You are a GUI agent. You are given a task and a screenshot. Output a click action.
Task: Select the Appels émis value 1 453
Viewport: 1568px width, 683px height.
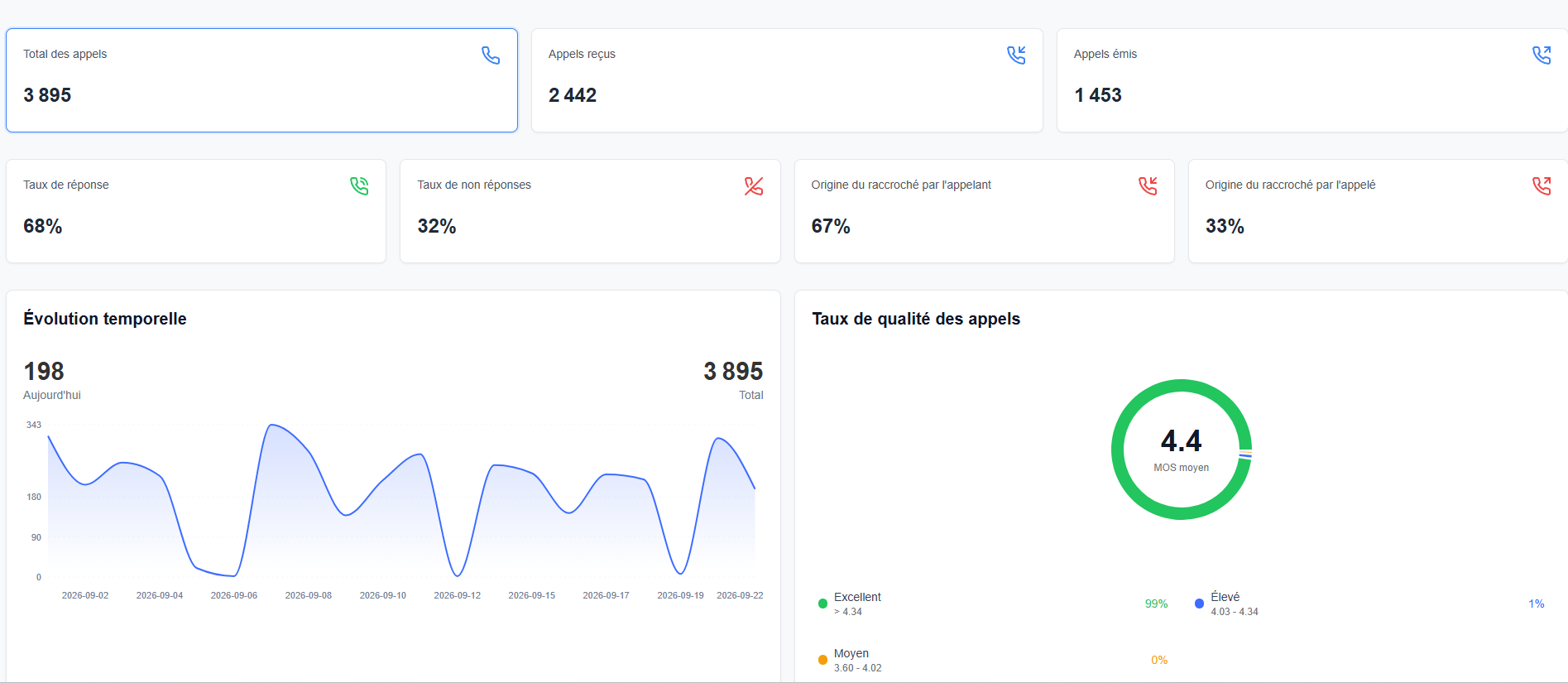pos(1098,95)
